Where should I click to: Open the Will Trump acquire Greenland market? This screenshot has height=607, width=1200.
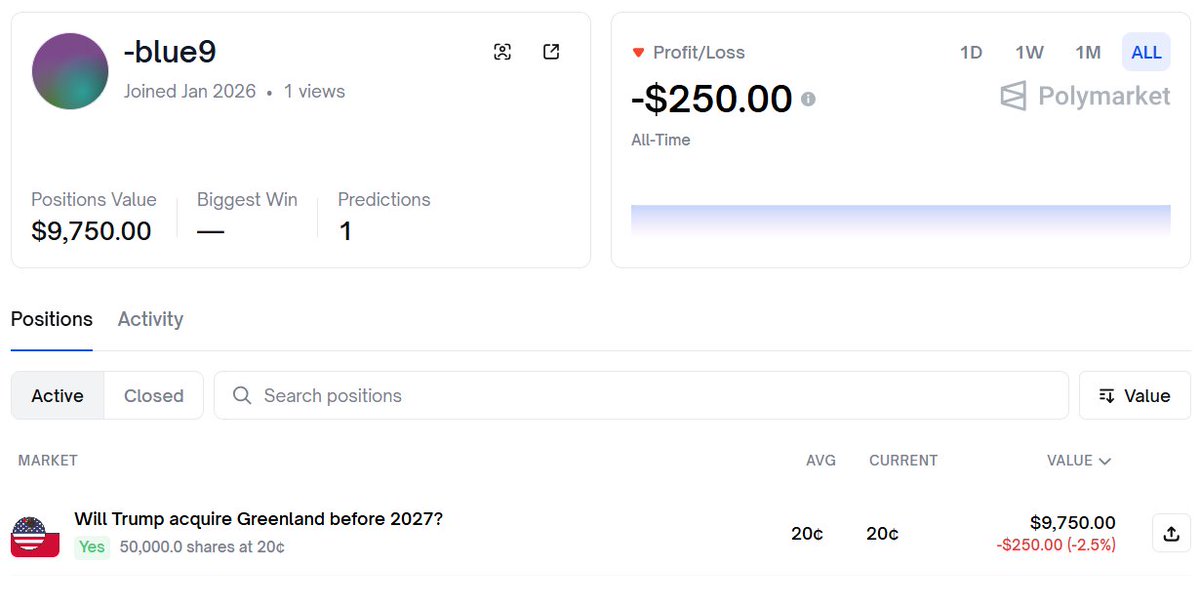(258, 519)
